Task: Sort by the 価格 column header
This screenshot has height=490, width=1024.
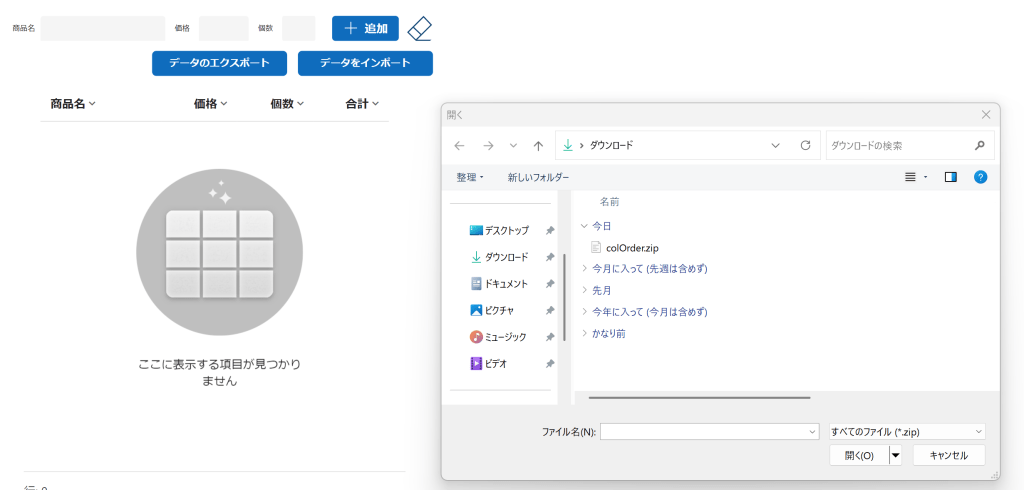Action: tap(210, 103)
